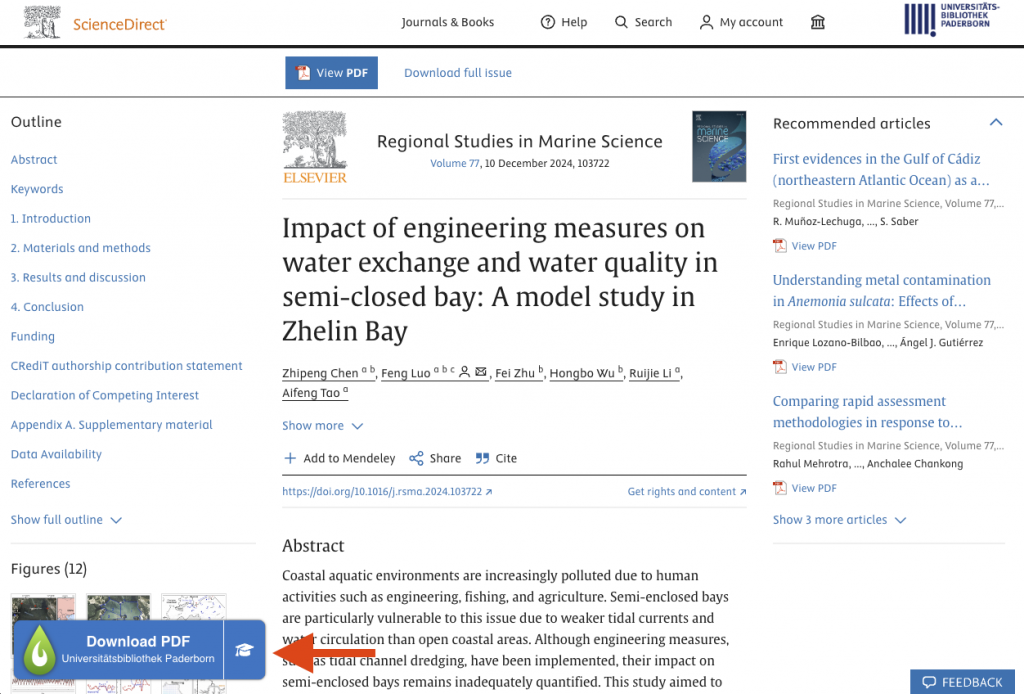Click the Cite quotation icon
Image resolution: width=1024 pixels, height=694 pixels.
pyautogui.click(x=482, y=458)
